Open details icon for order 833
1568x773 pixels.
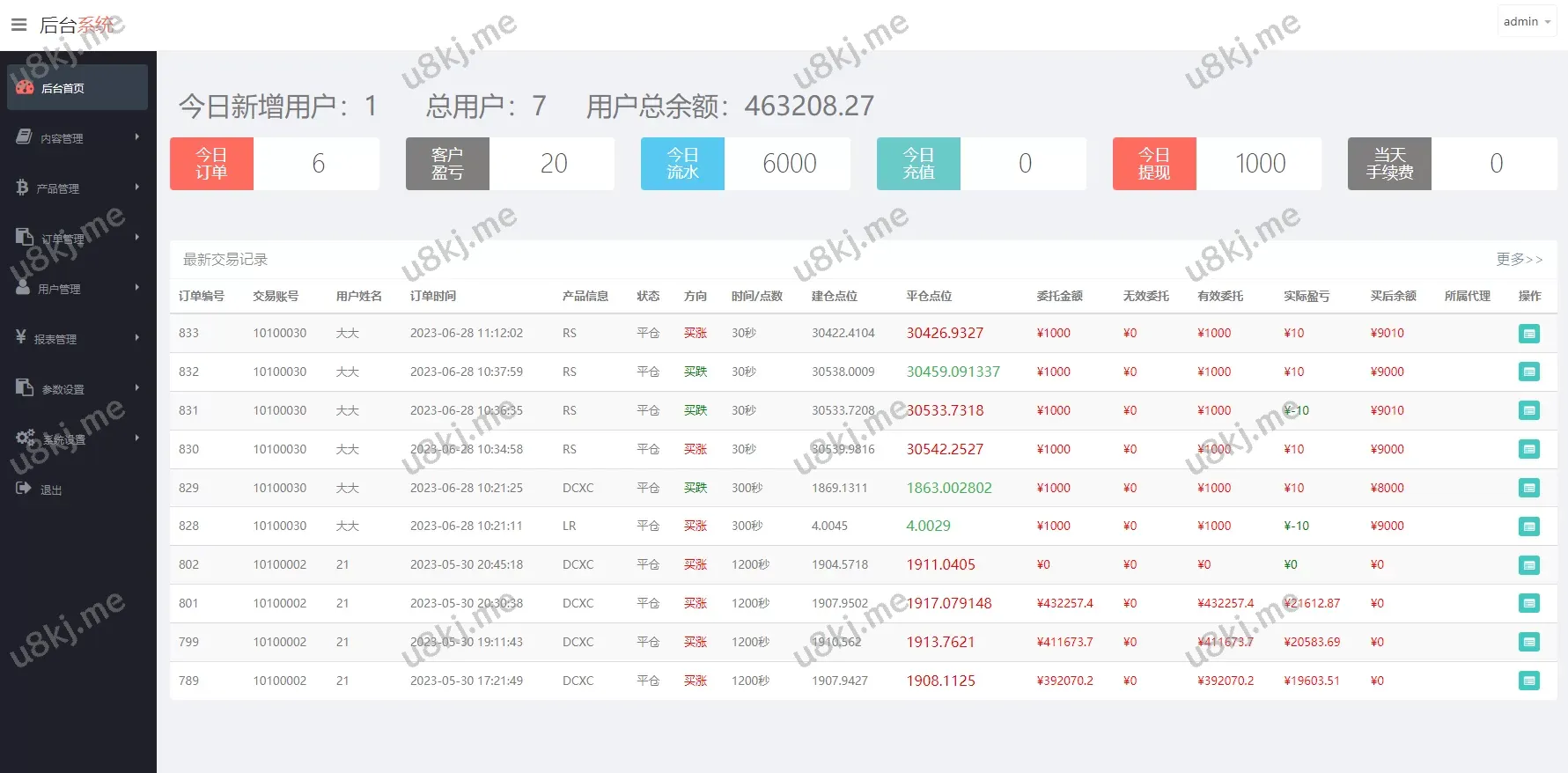coord(1529,334)
